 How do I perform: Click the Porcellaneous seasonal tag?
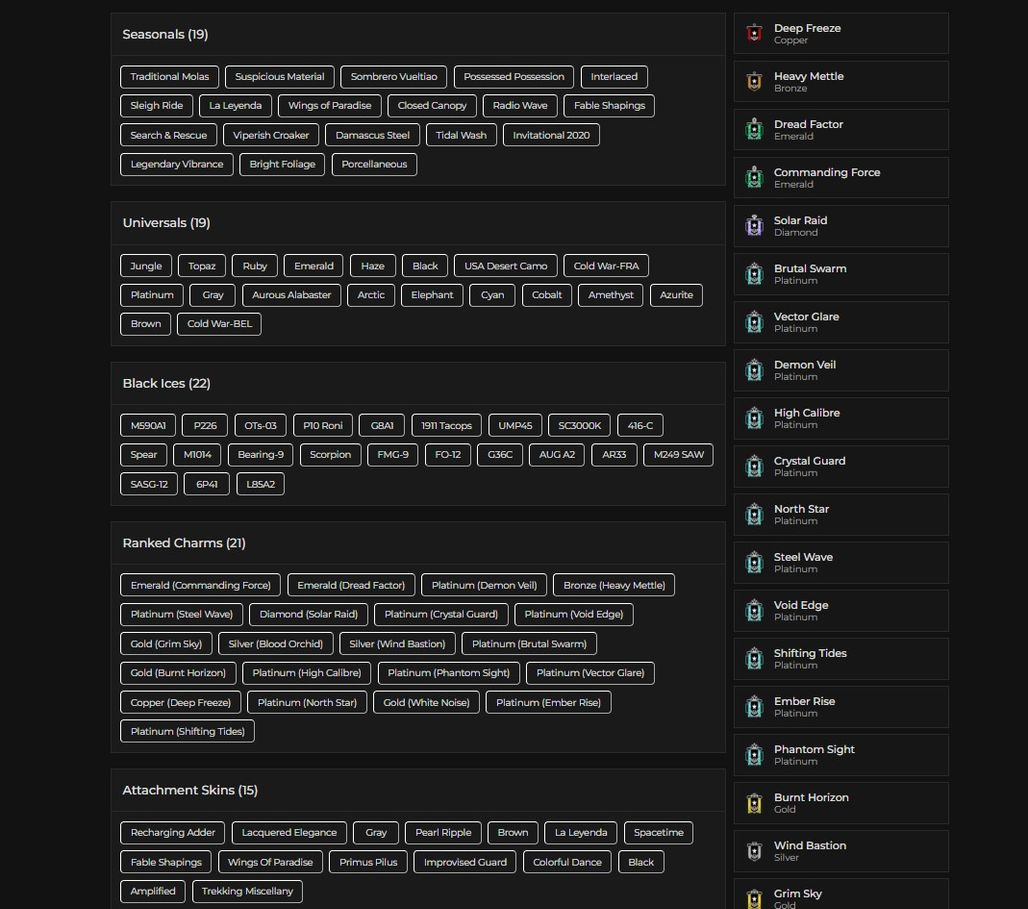click(x=374, y=164)
